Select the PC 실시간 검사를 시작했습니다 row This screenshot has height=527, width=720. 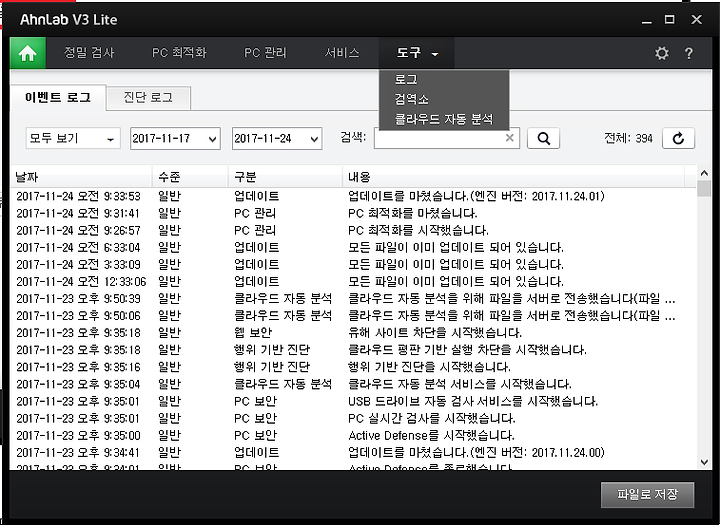[x=353, y=418]
